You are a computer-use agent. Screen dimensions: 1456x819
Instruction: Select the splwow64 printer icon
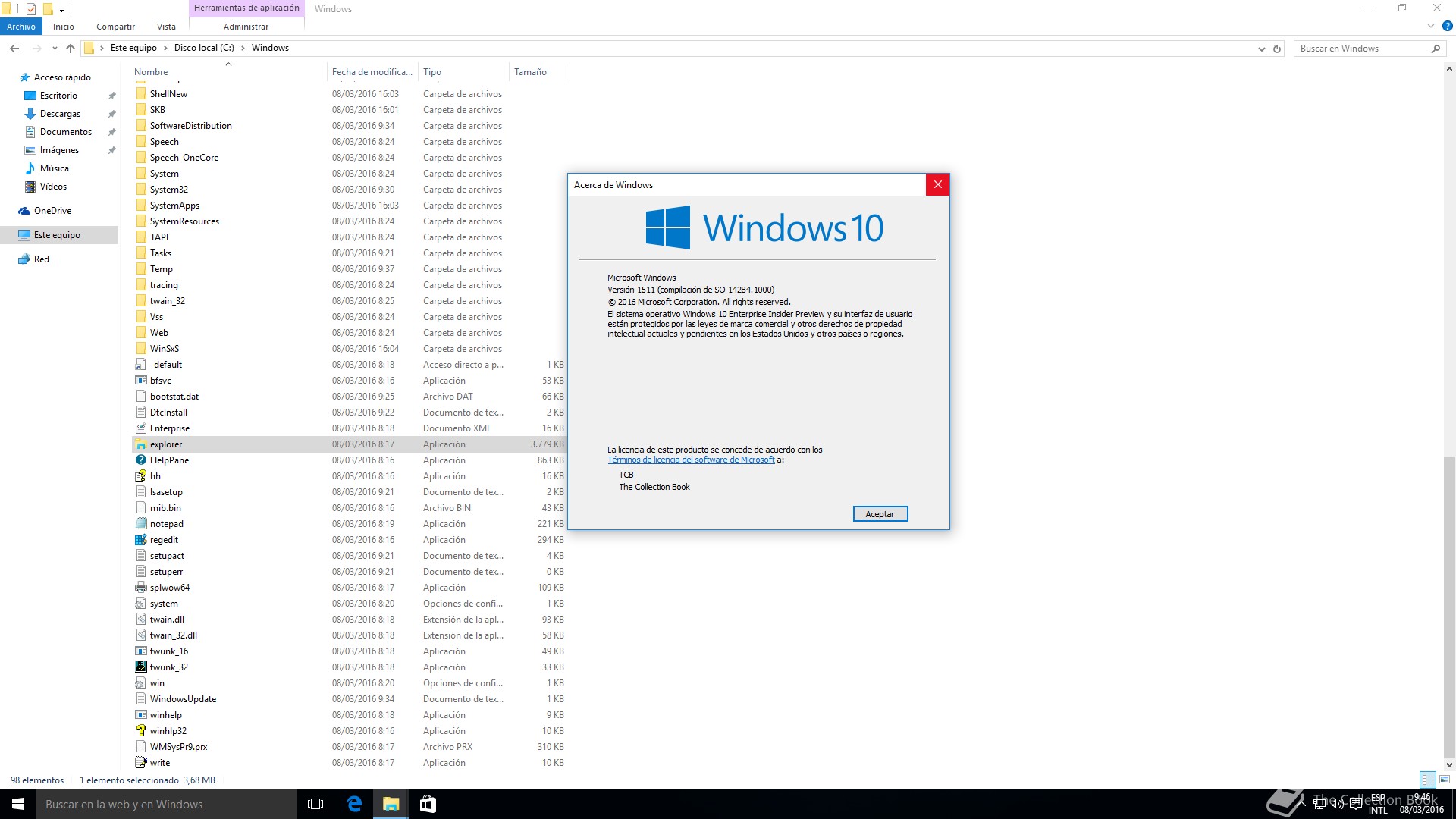point(141,588)
